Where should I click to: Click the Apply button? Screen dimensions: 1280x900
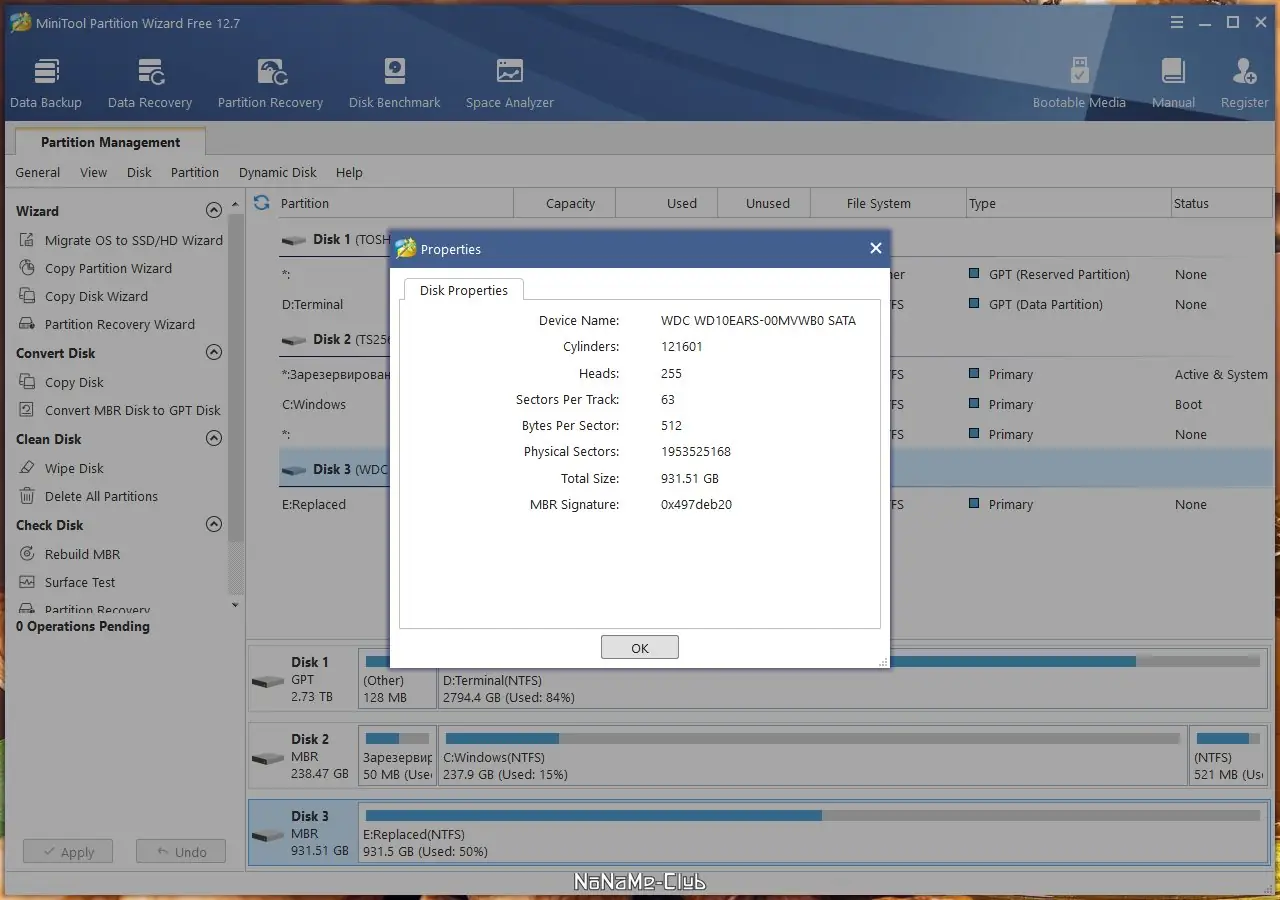[68, 852]
